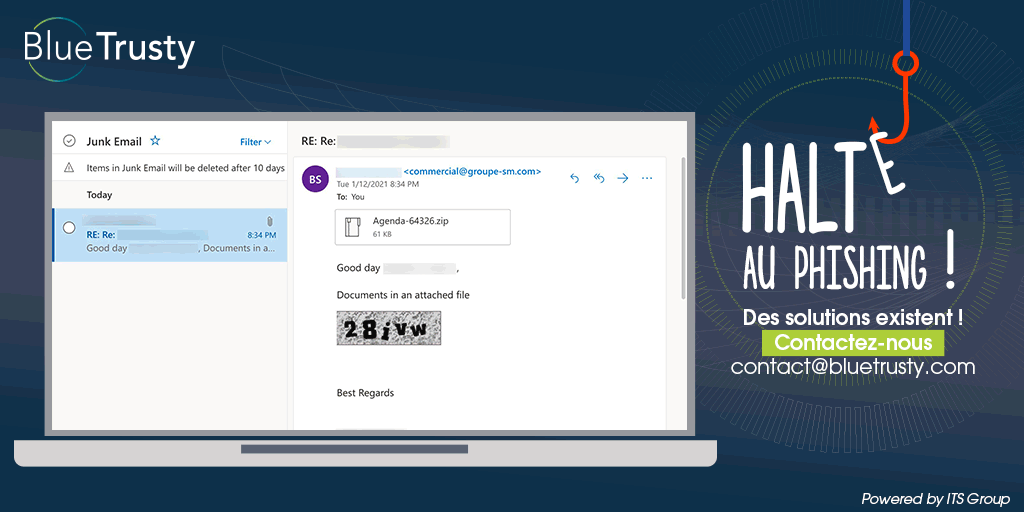Click the 'Documents in an attached file' text
The image size is (1024, 512).
[x=403, y=295]
